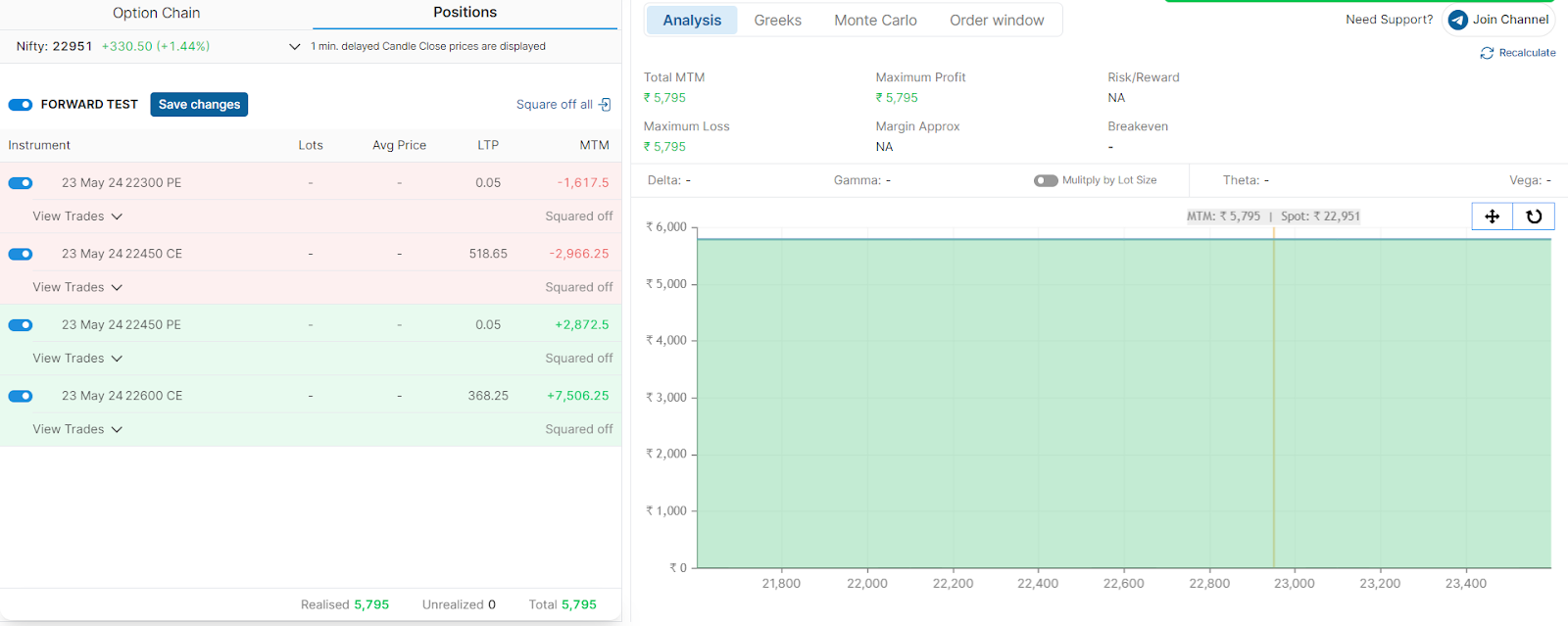
Task: Enable the Multiply by Lot Size switch
Action: (x=1046, y=180)
